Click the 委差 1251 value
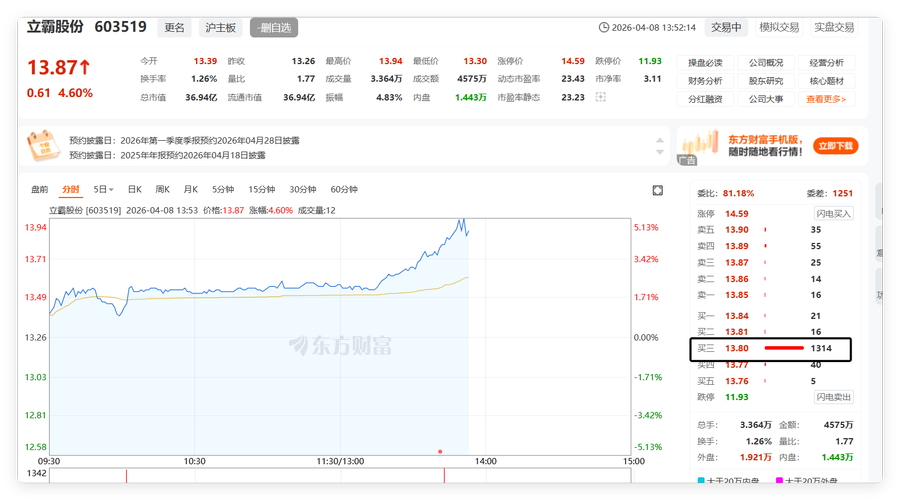The image size is (900, 500). pos(843,193)
